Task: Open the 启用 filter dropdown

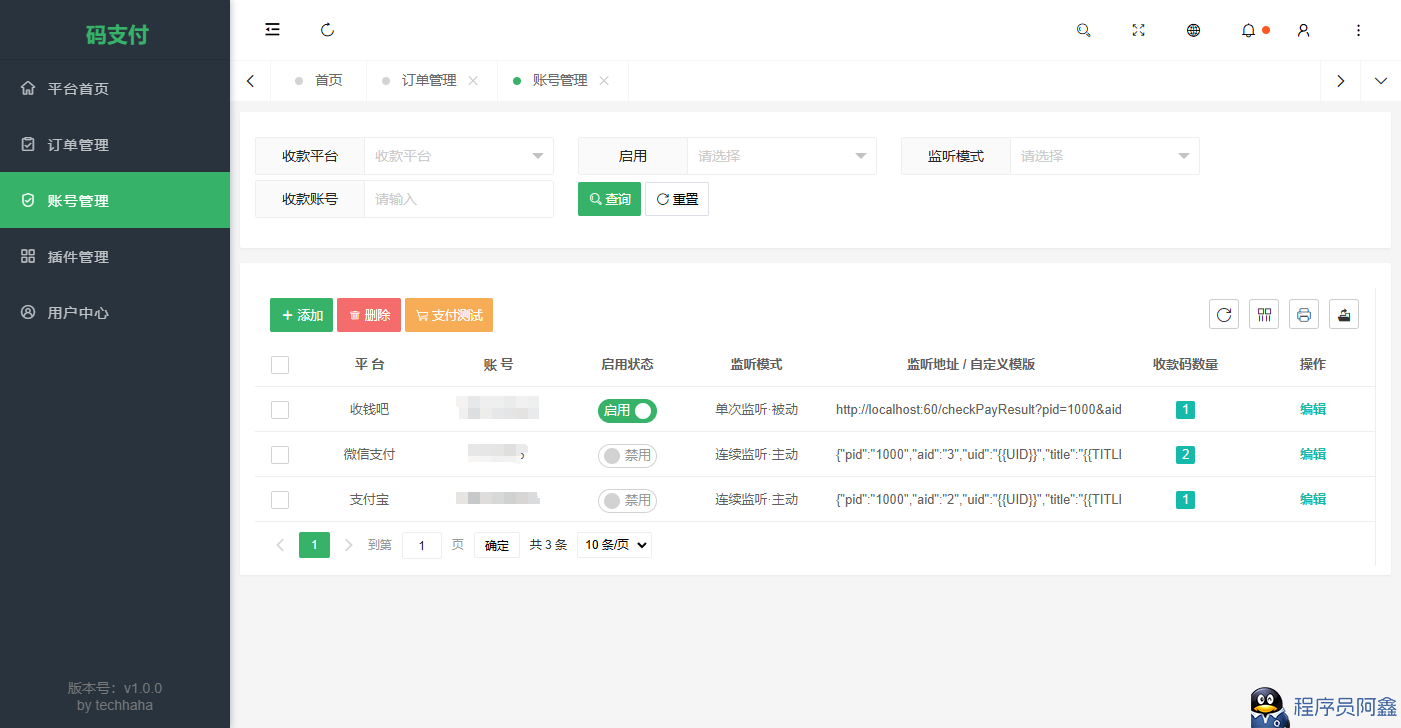Action: click(782, 156)
